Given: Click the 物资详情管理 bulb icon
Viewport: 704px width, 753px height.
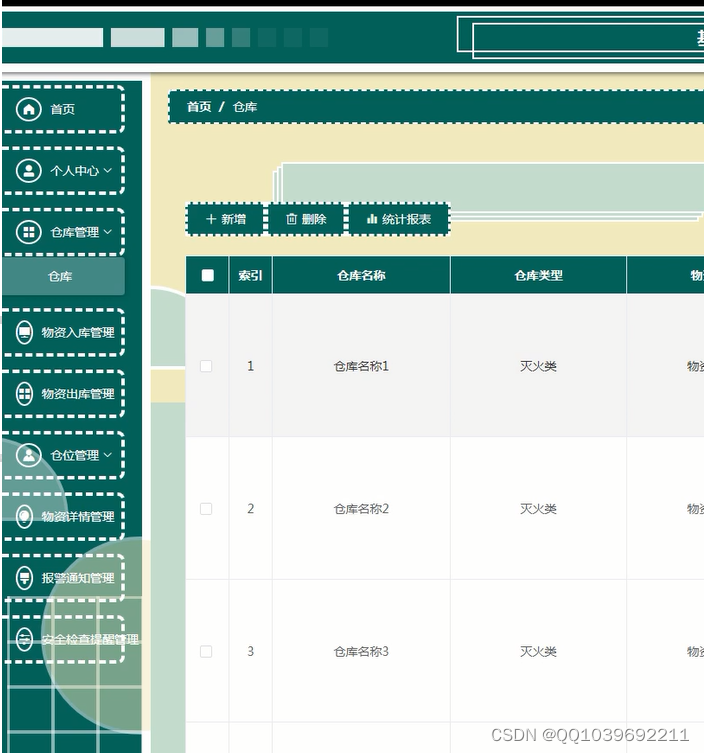Looking at the screenshot, I should pyautogui.click(x=24, y=517).
